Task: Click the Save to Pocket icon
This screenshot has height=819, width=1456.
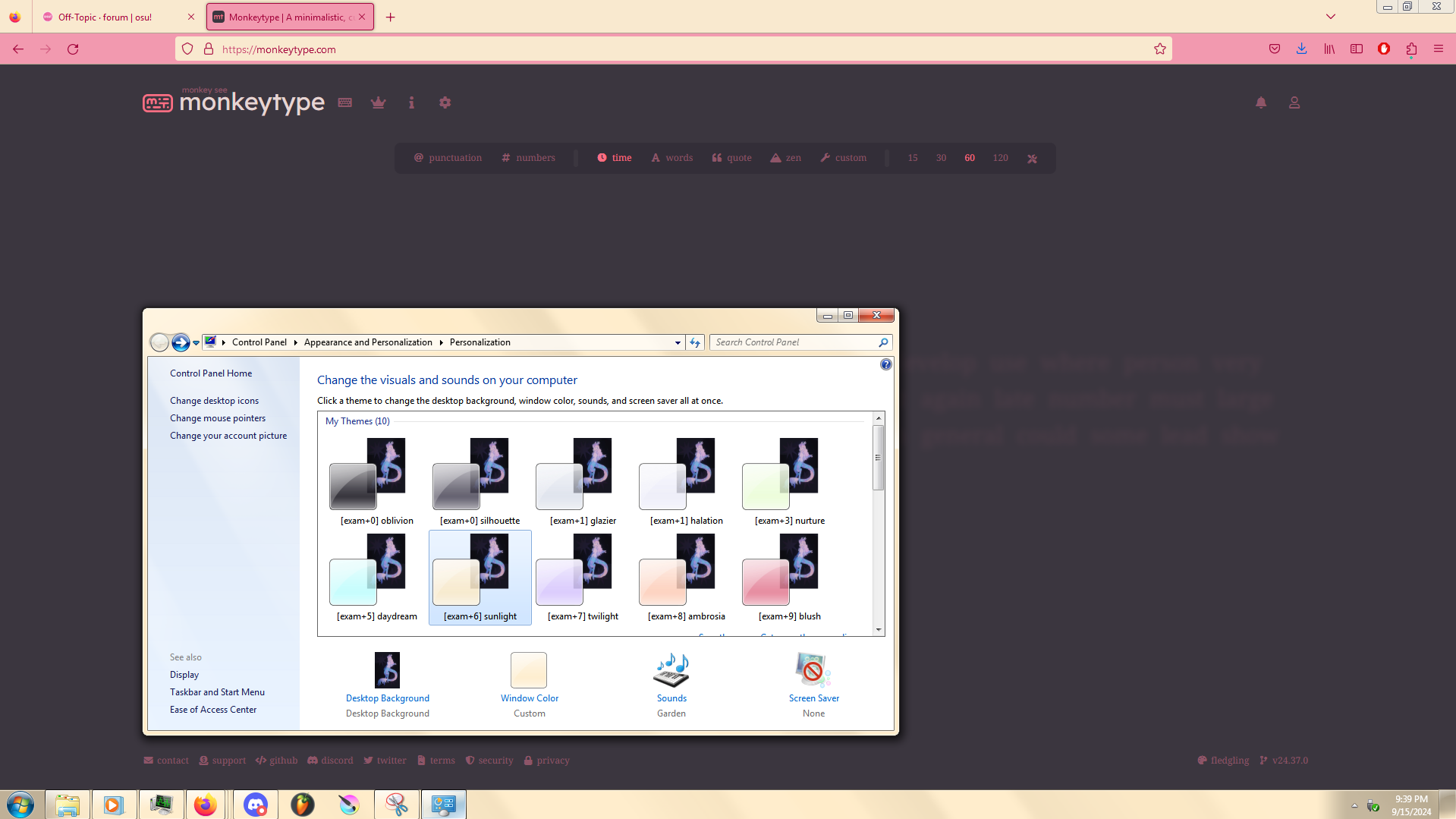Action: pos(1275,49)
